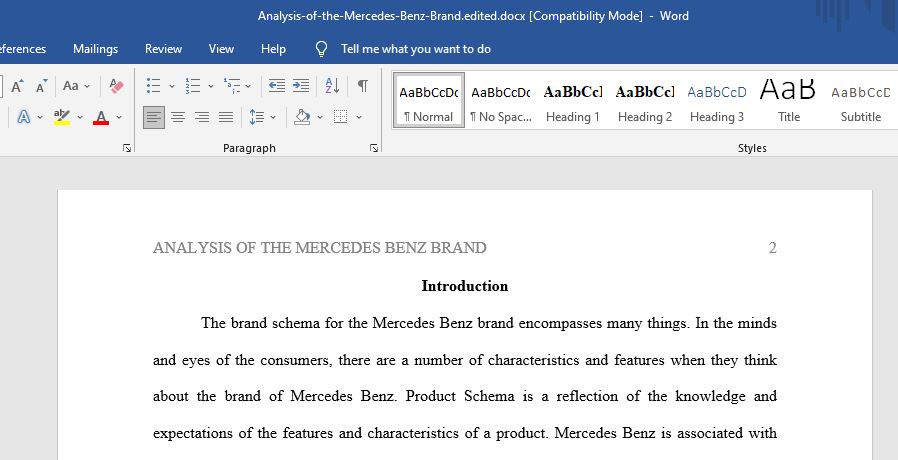Expand line spacing dropdown arrow
The width and height of the screenshot is (898, 460).
tap(273, 117)
